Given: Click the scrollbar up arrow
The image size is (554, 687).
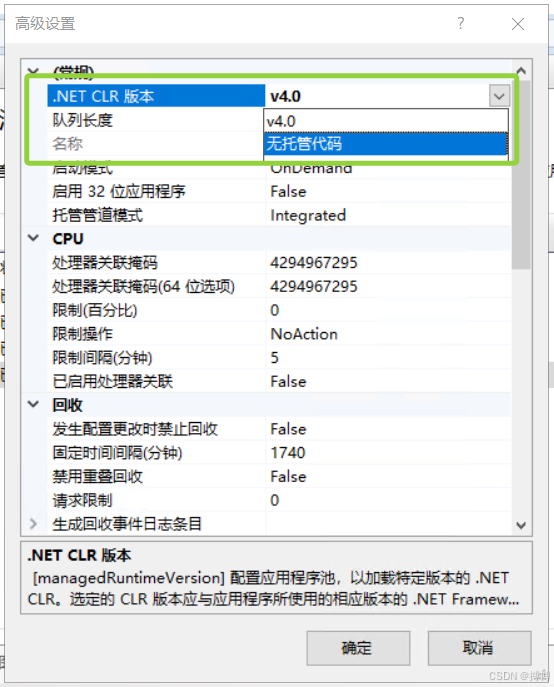Looking at the screenshot, I should tap(521, 71).
